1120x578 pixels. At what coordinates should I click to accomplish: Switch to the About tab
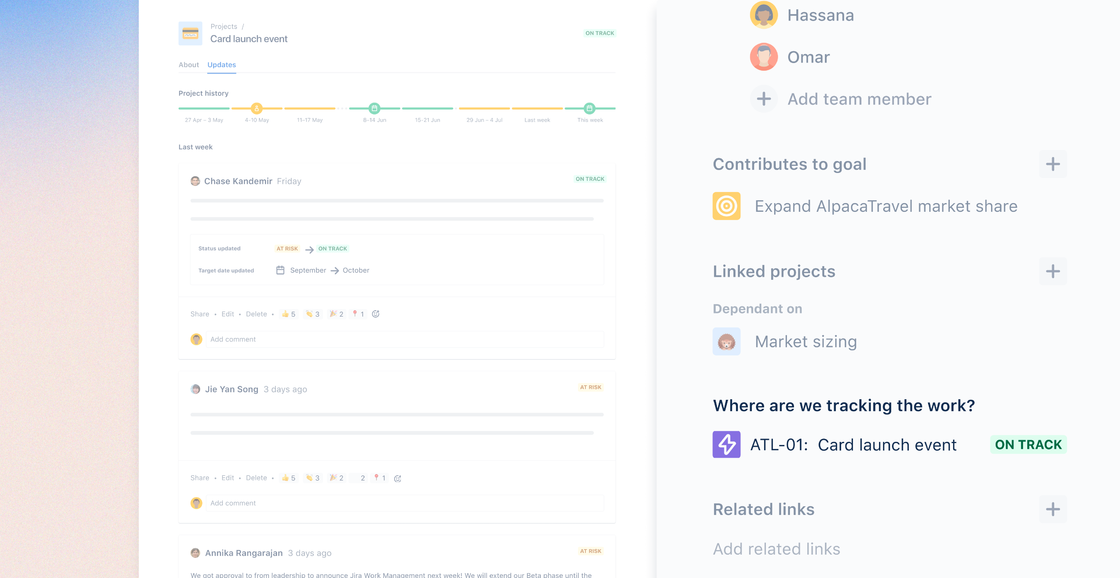tap(188, 64)
